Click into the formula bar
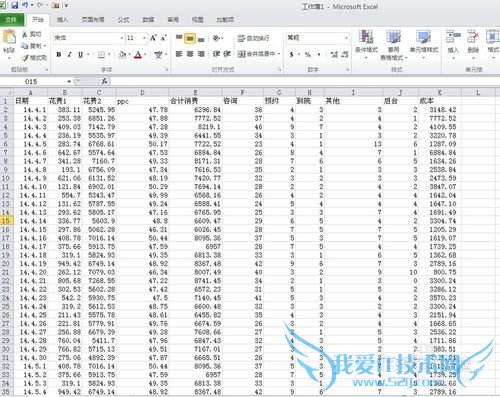The width and height of the screenshot is (500, 397). pyautogui.click(x=305, y=81)
